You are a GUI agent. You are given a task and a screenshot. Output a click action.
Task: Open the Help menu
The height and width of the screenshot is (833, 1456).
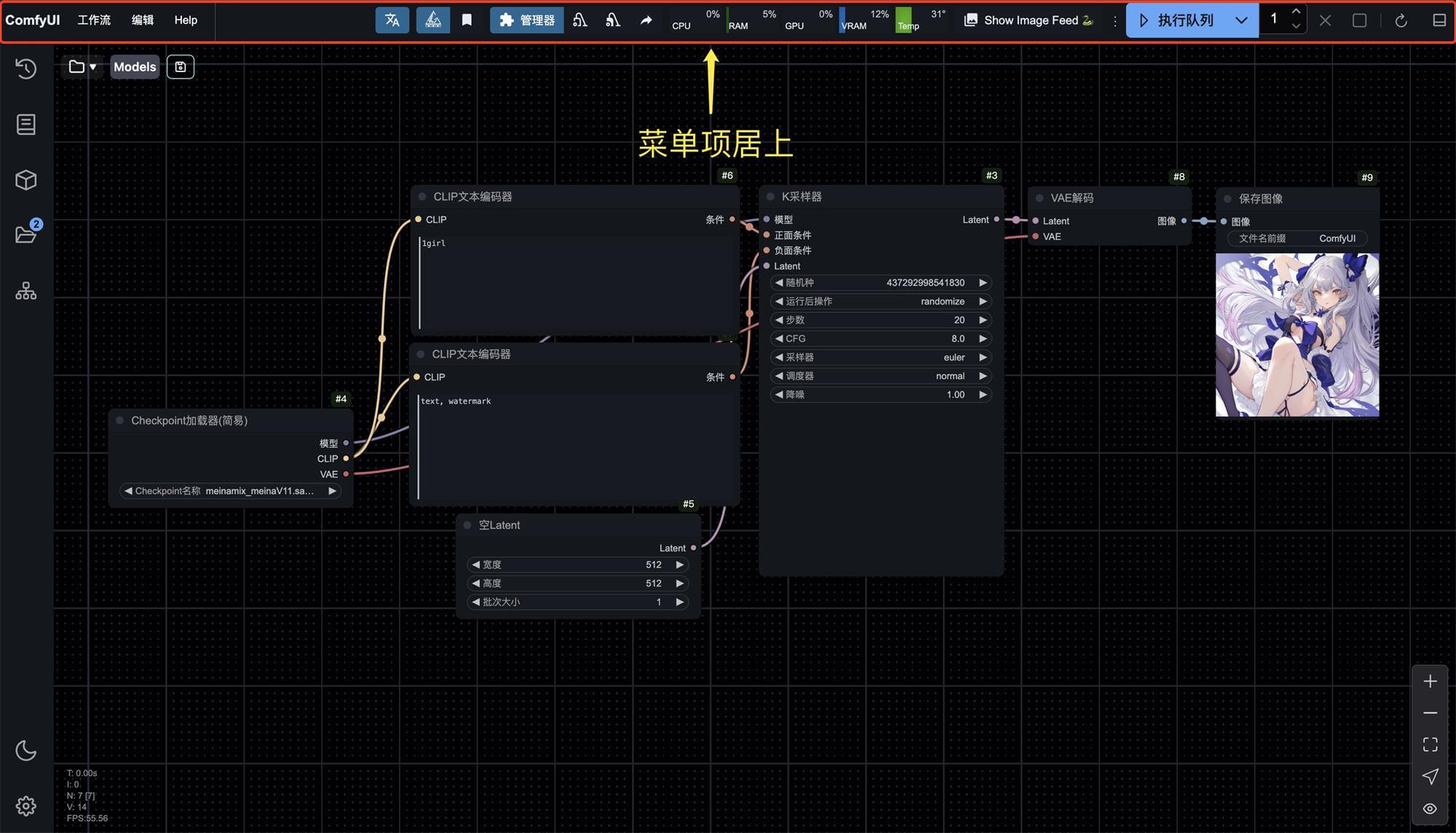(186, 20)
